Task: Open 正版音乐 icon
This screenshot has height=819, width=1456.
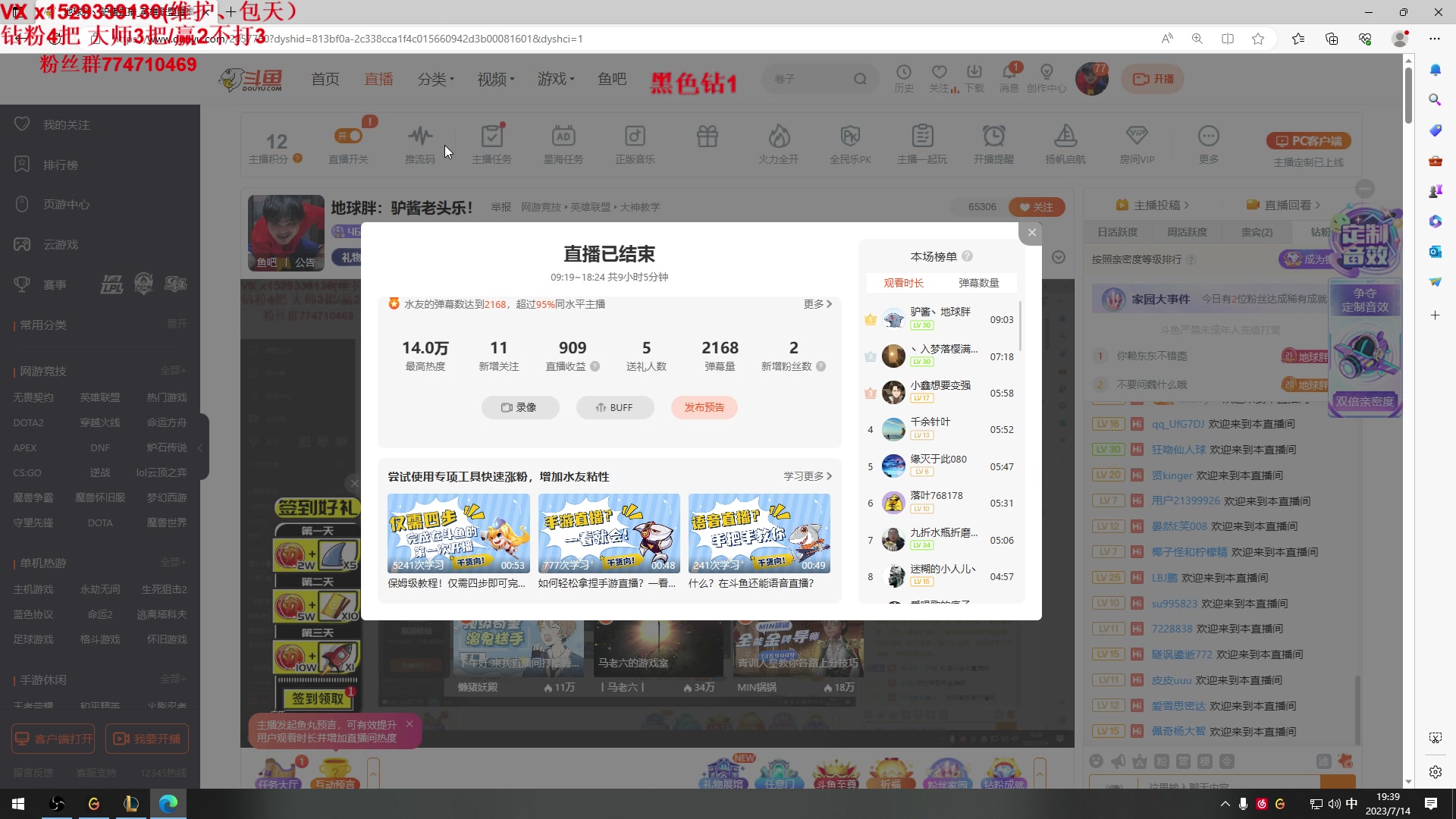Action: tap(635, 136)
